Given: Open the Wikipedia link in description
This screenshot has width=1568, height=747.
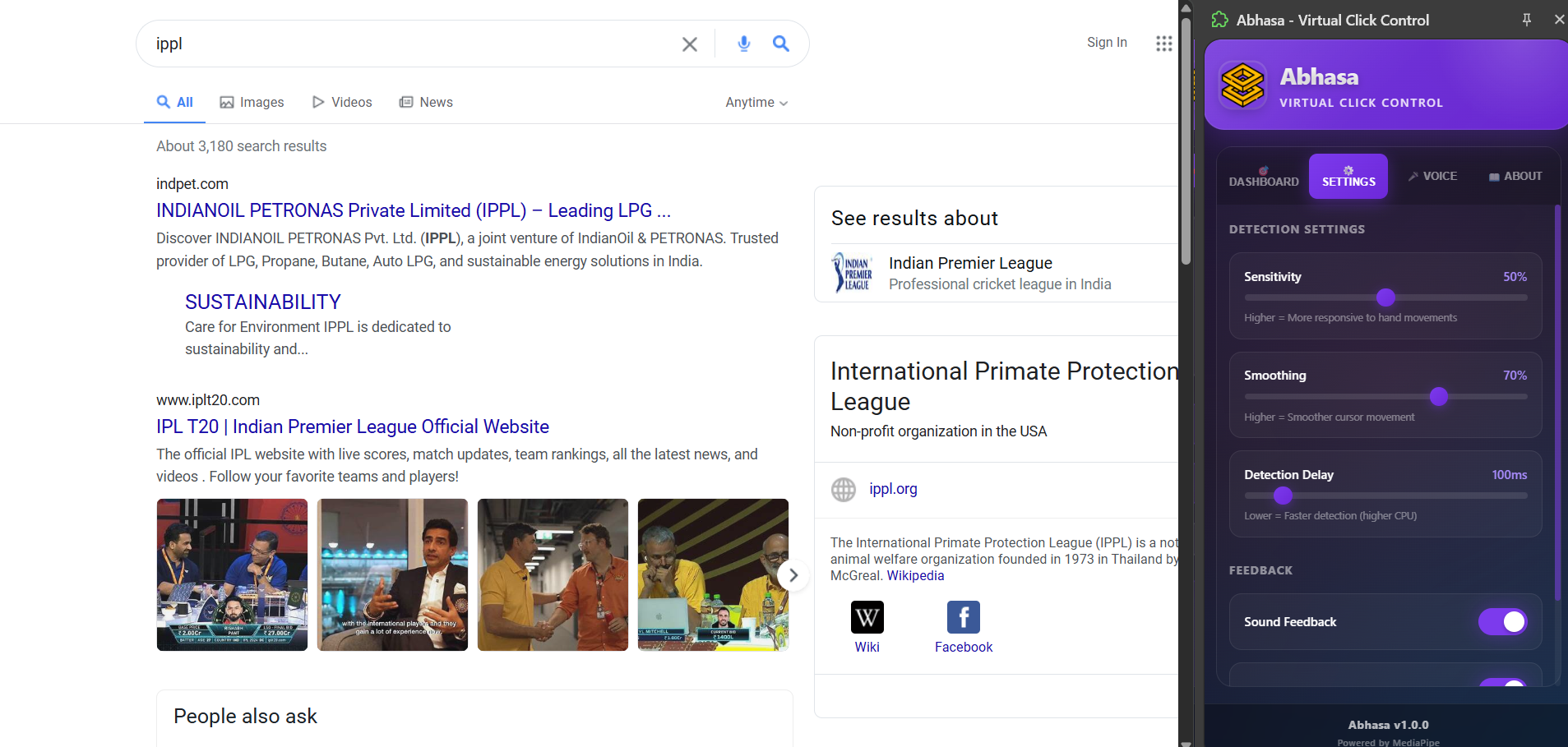Looking at the screenshot, I should tap(915, 576).
